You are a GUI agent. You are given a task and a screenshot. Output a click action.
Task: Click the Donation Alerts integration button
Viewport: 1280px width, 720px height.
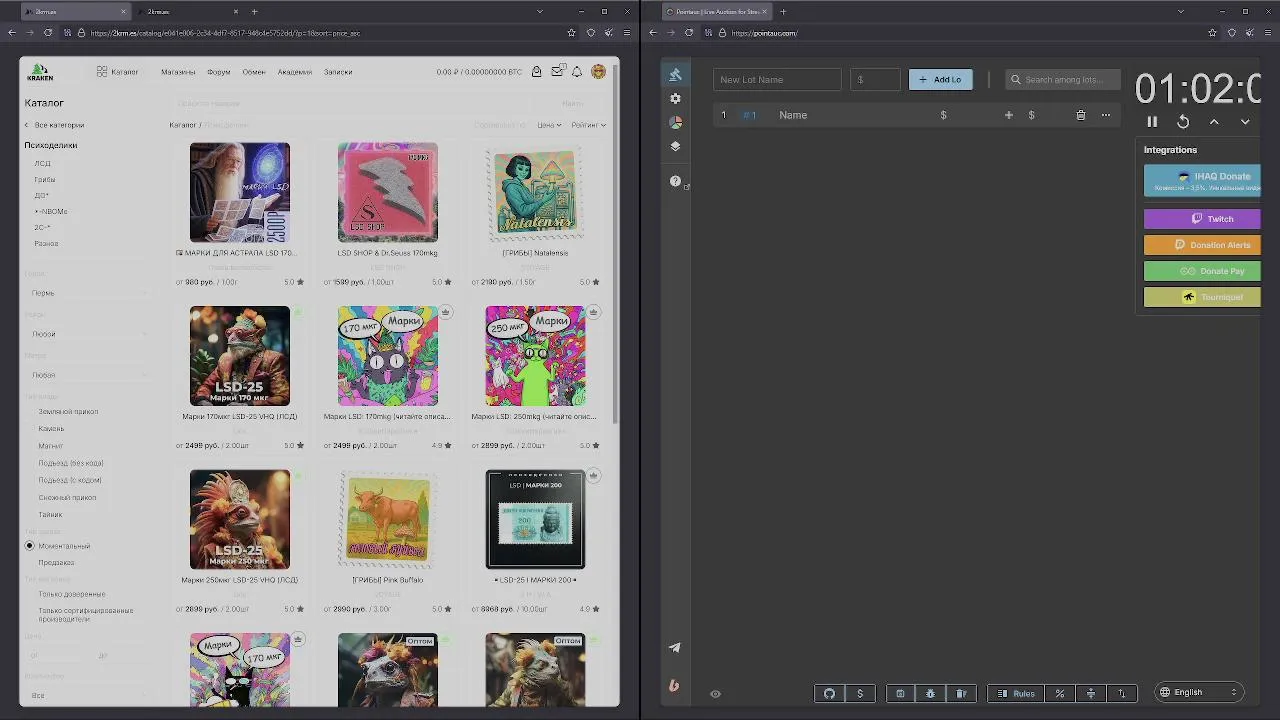[1202, 245]
